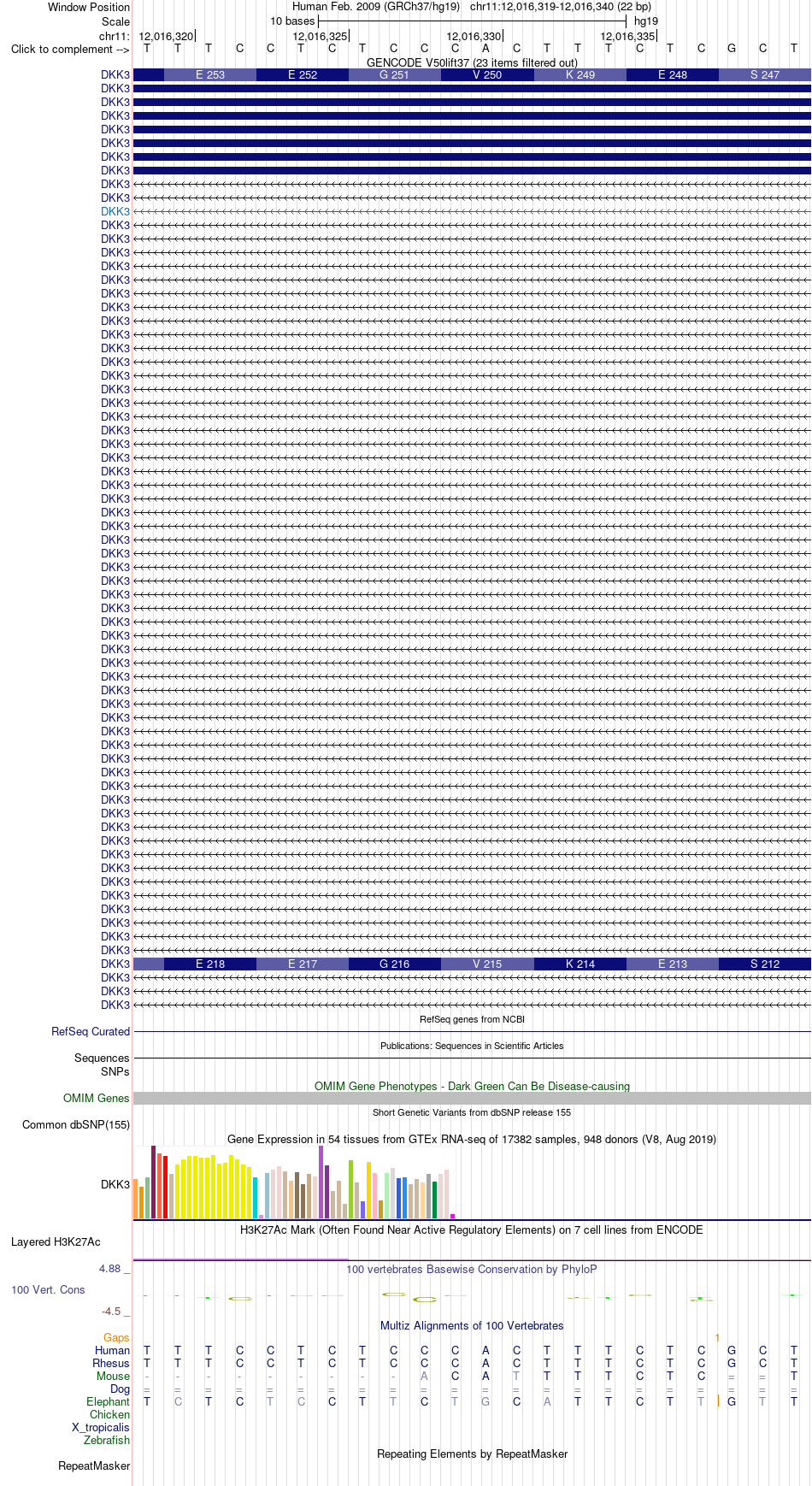
Task: Select codon block 'G 216'
Action: click(x=395, y=964)
